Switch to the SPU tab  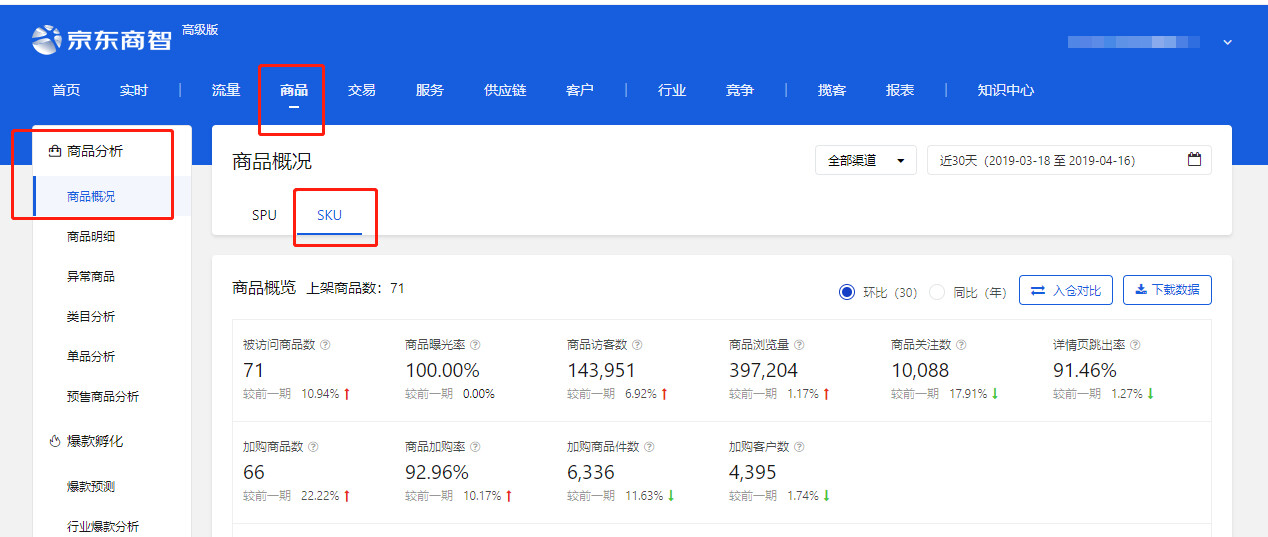click(264, 215)
